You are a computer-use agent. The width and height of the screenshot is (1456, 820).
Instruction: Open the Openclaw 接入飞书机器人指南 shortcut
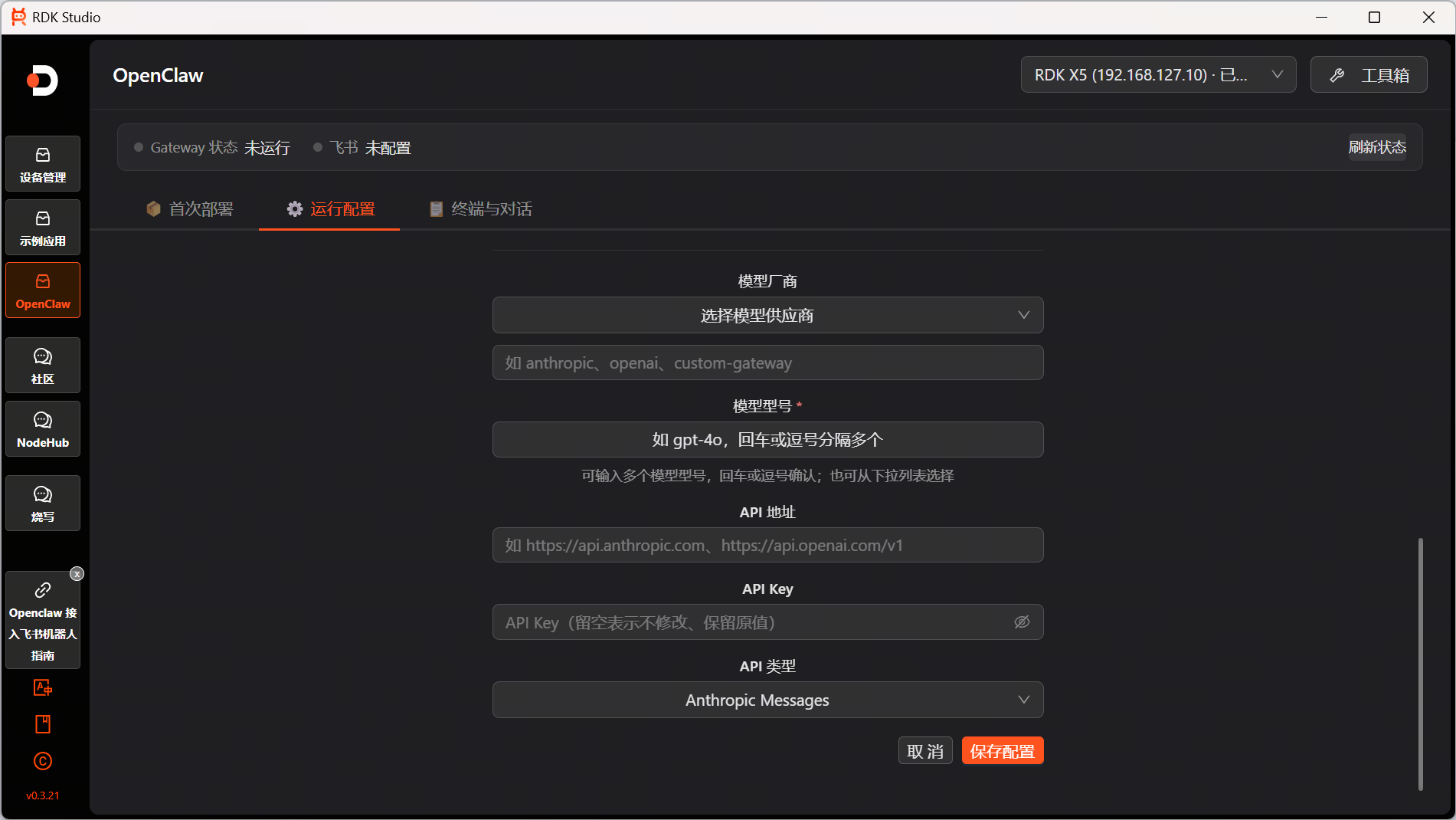(x=43, y=621)
